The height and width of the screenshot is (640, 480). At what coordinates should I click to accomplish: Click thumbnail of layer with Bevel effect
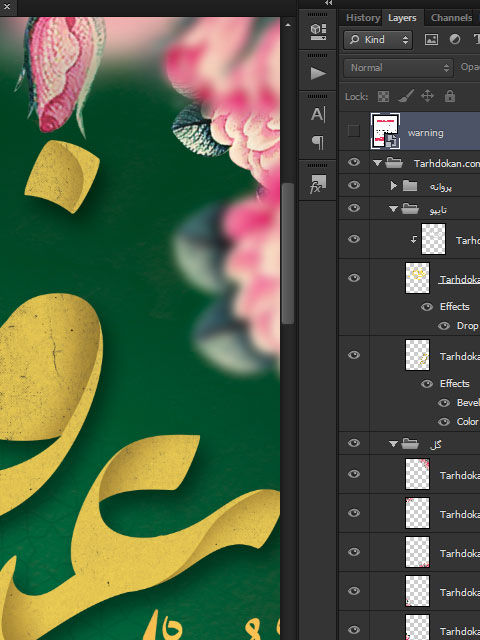[x=417, y=355]
